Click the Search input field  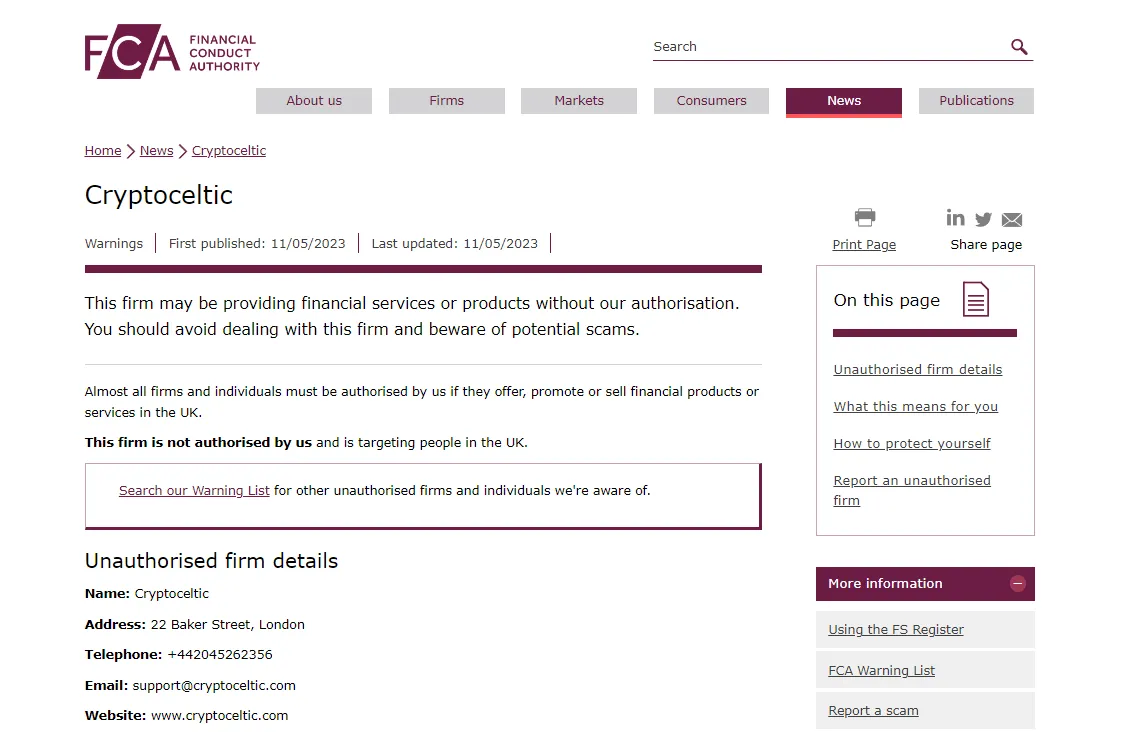coord(829,47)
